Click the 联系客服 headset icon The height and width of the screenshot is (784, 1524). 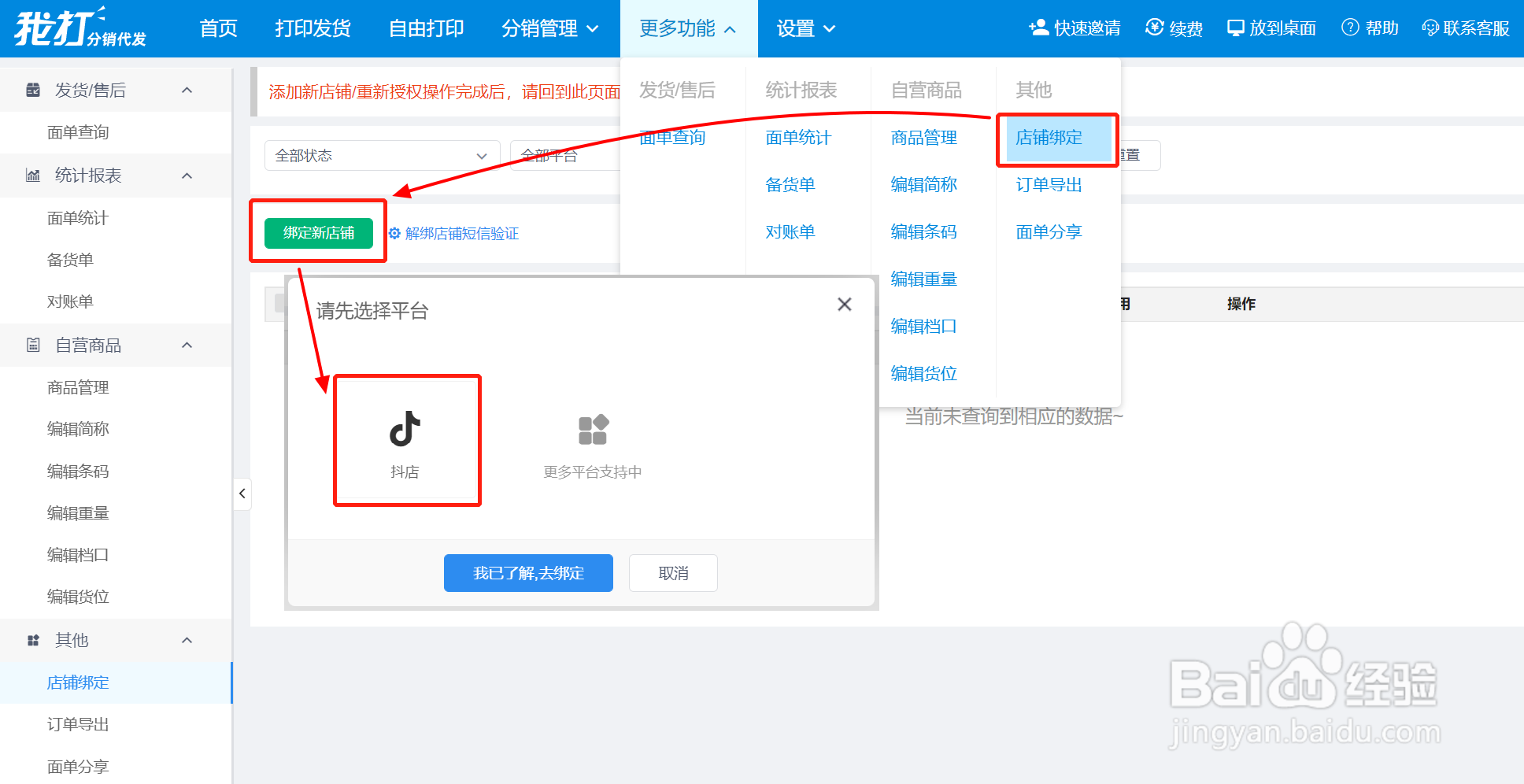tap(1430, 28)
